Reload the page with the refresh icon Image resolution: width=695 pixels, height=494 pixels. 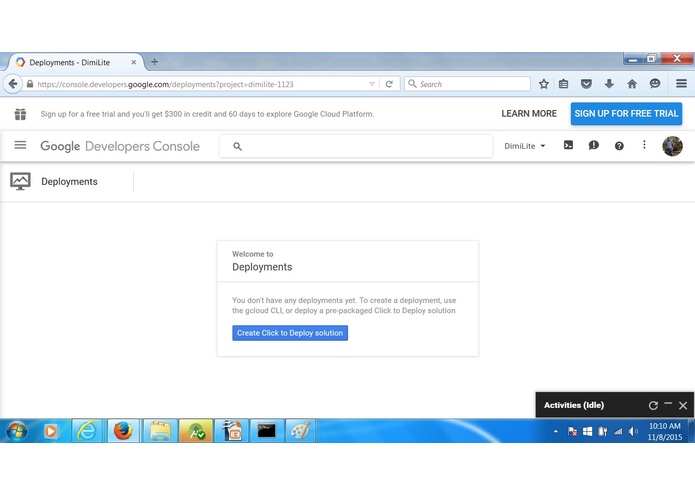[389, 84]
